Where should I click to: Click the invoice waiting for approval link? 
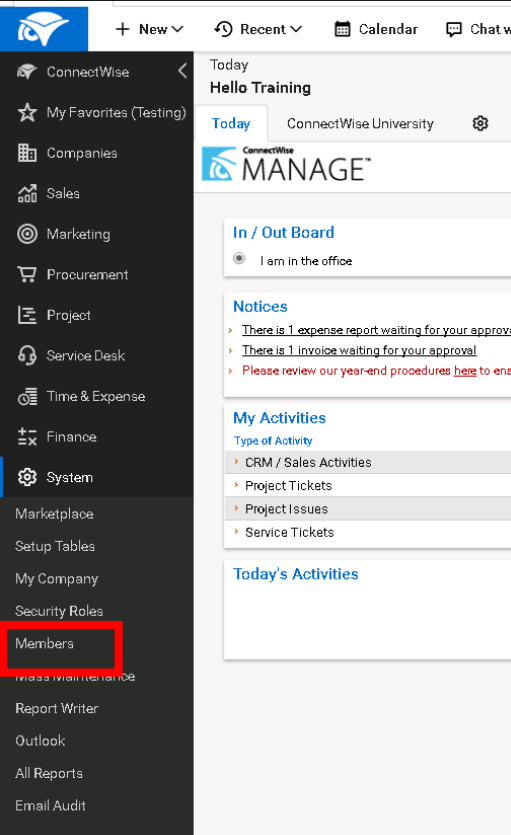[x=359, y=350]
